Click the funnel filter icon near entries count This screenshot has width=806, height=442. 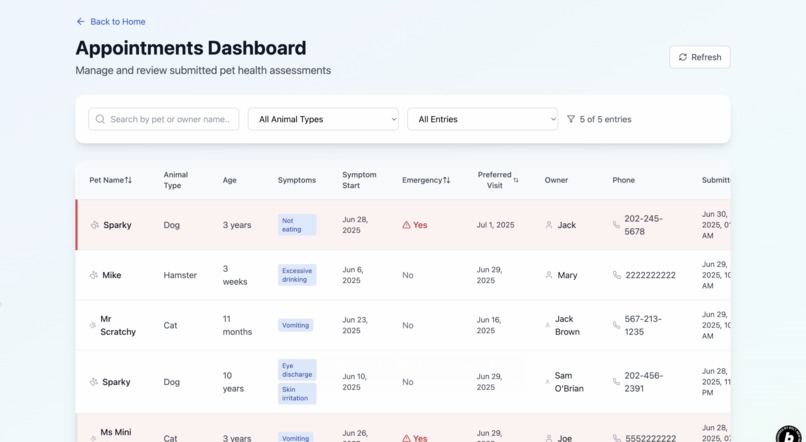571,119
